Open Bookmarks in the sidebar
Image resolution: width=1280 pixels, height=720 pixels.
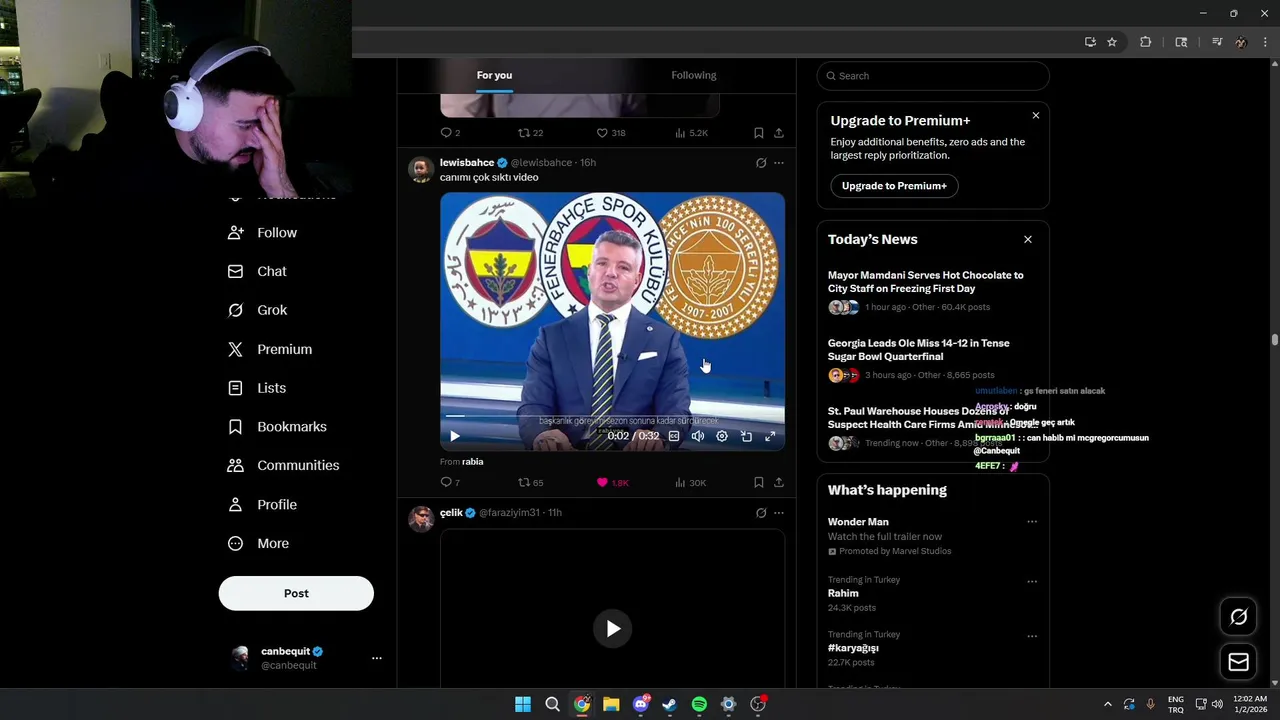point(278,427)
